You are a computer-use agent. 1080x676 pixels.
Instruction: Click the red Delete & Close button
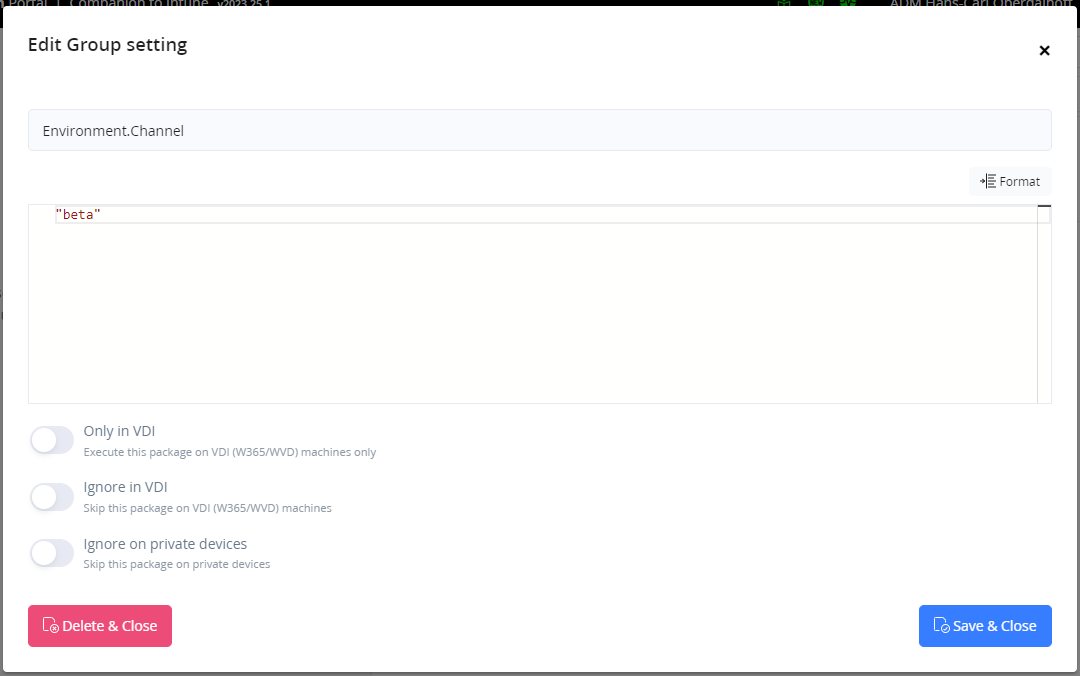point(100,626)
